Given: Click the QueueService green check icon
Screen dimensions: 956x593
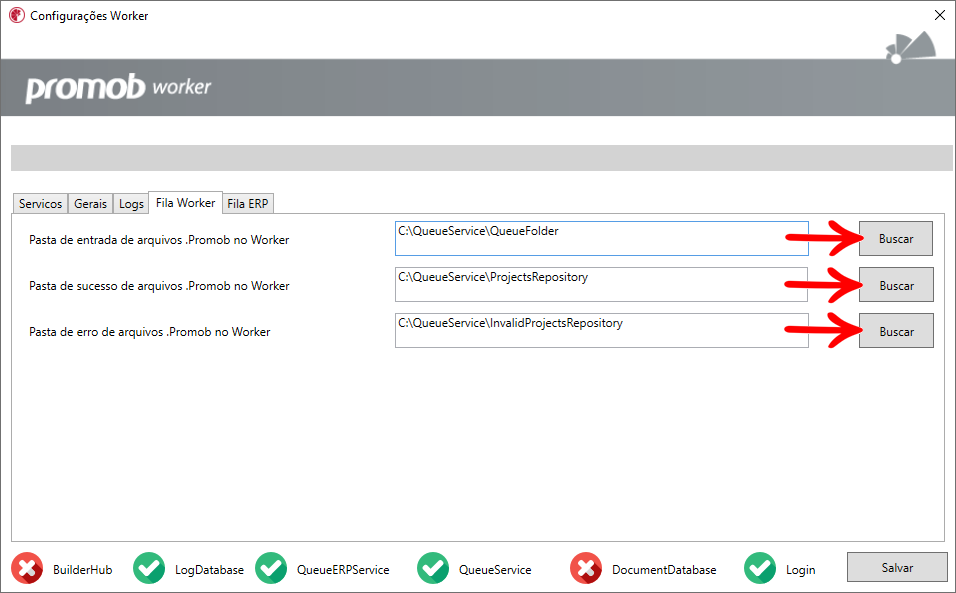Looking at the screenshot, I should [x=433, y=568].
